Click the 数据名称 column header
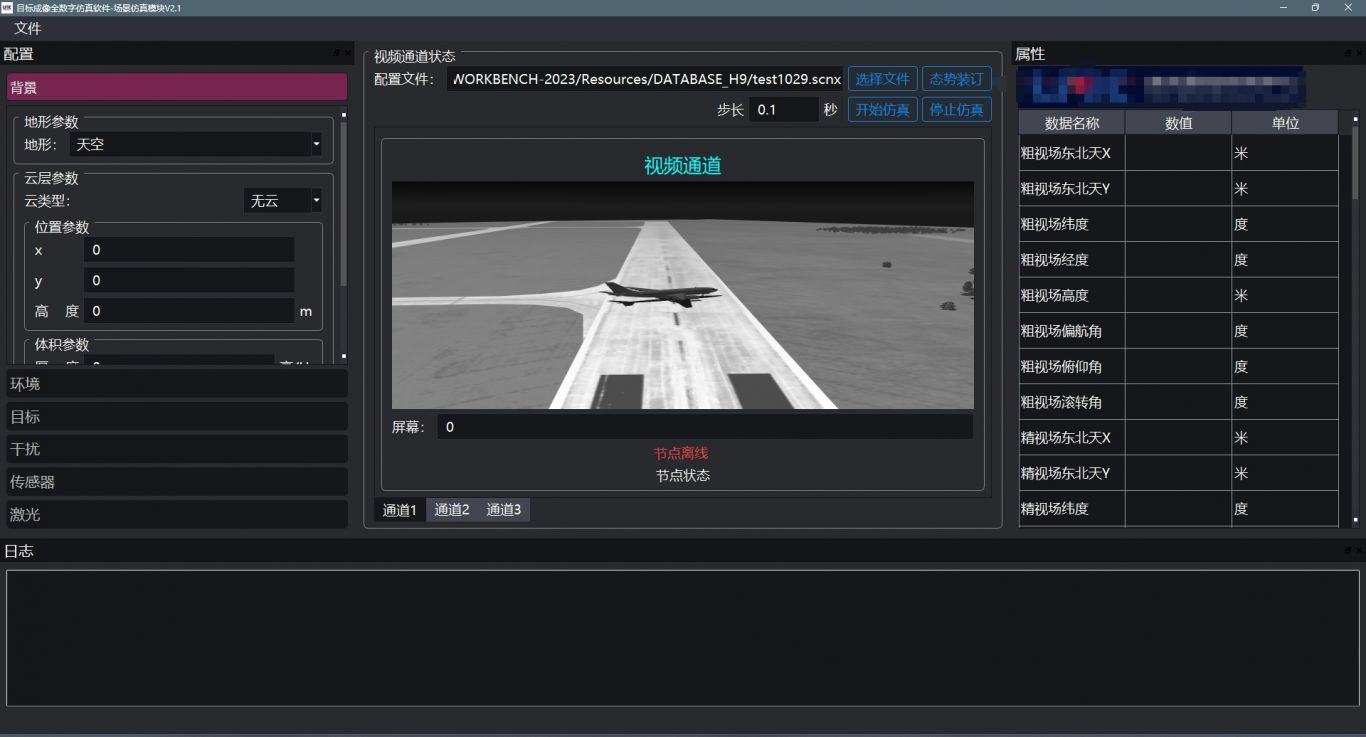1366x737 pixels. click(1072, 123)
